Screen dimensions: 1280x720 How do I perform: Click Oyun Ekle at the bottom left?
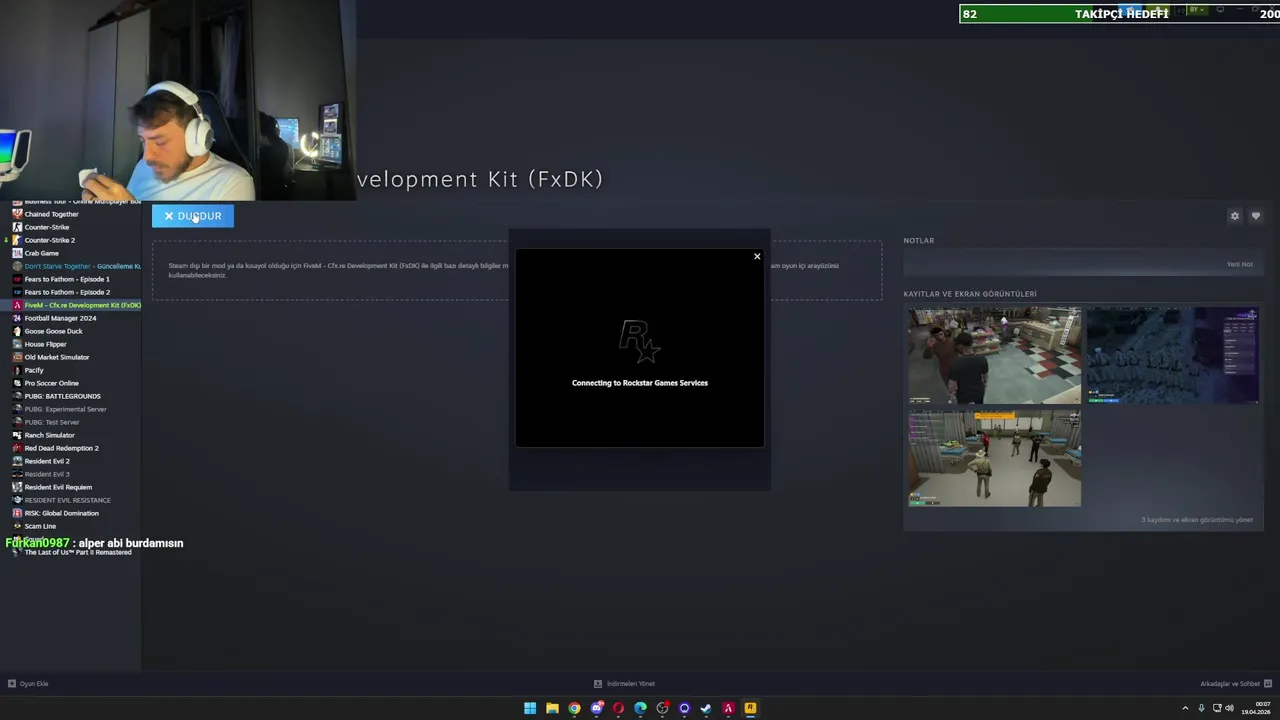[28, 684]
